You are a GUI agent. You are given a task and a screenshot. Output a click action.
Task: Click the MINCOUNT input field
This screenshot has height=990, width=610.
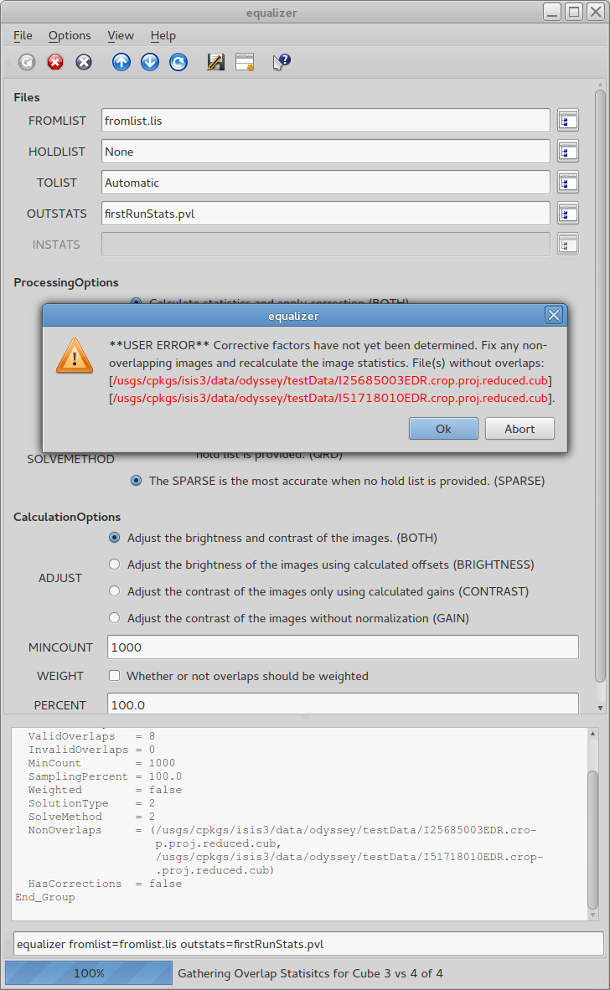(x=342, y=647)
